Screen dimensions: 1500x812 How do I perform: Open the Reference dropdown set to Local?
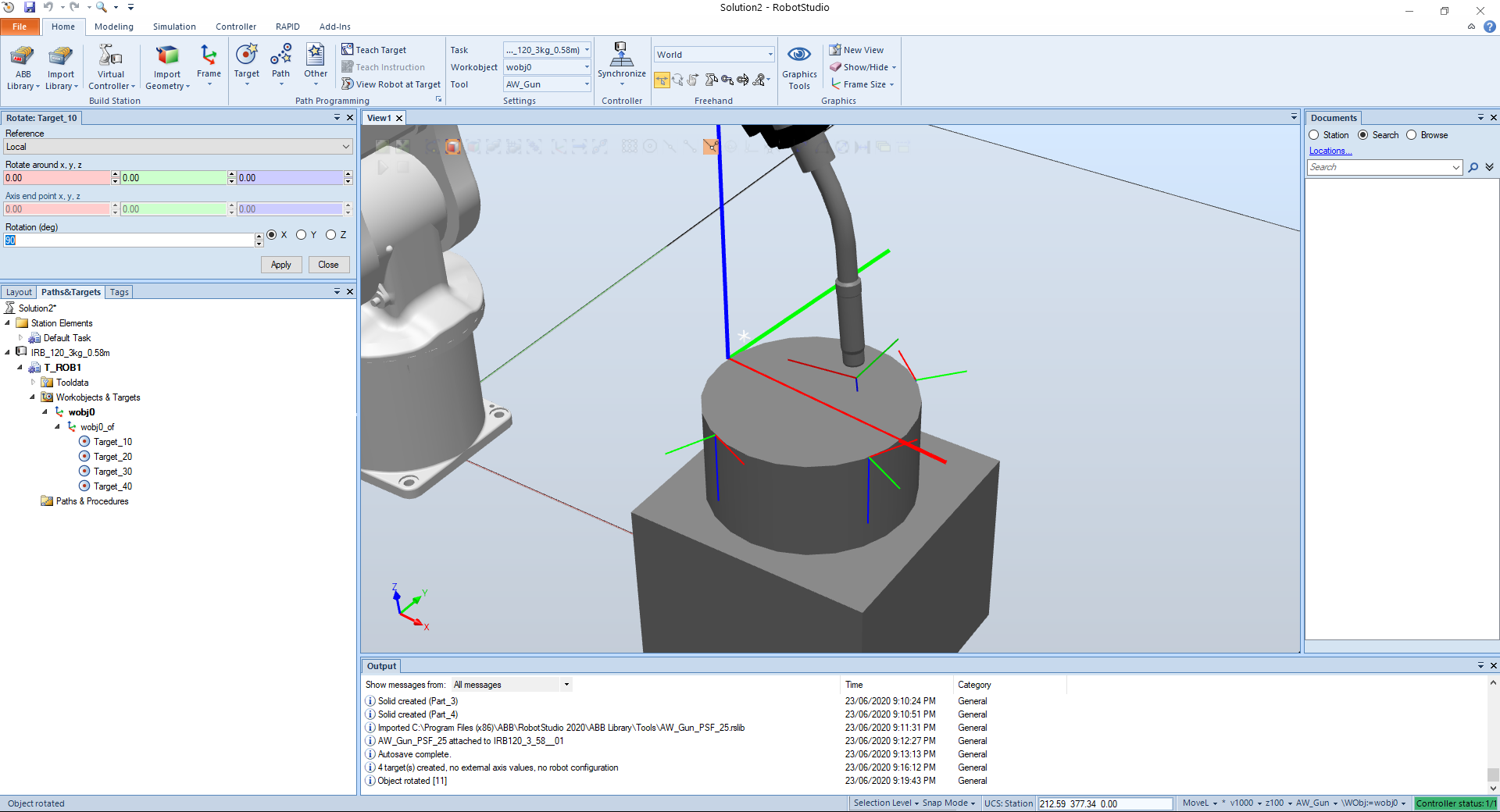coord(178,147)
